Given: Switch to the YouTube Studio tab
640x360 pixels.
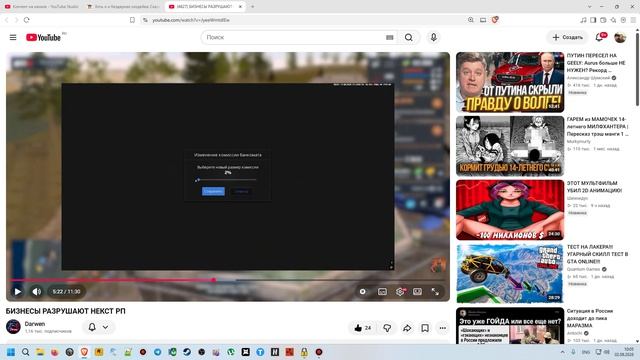Looking at the screenshot, I should click(x=41, y=7).
